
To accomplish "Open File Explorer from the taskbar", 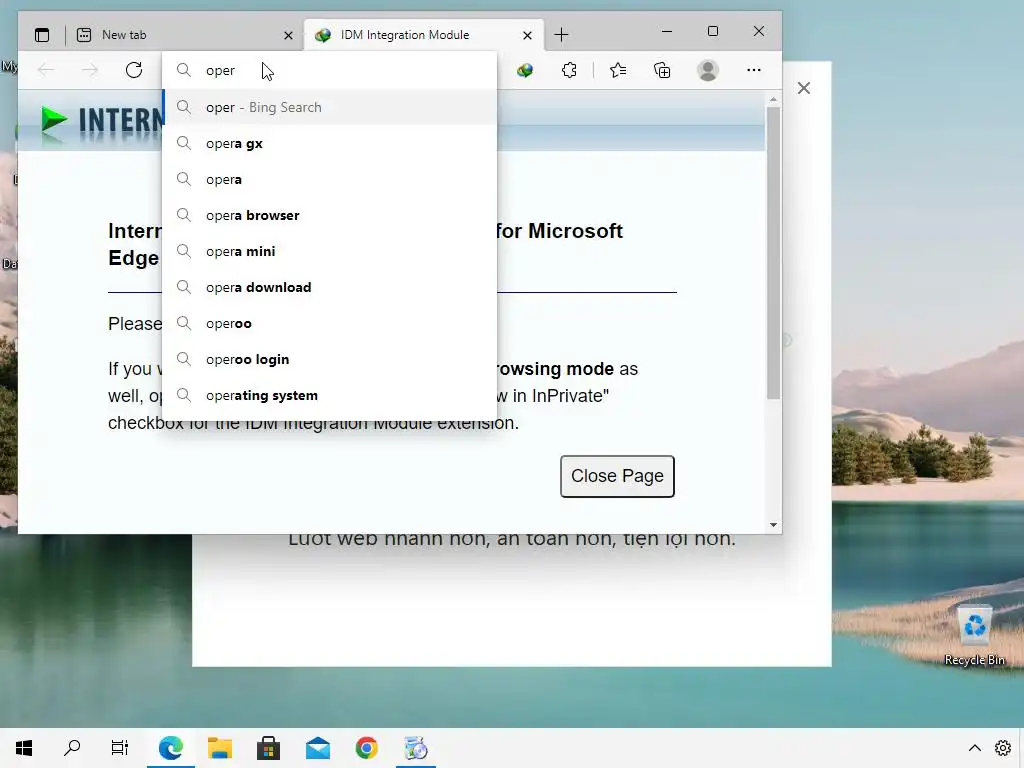I will tap(219, 748).
